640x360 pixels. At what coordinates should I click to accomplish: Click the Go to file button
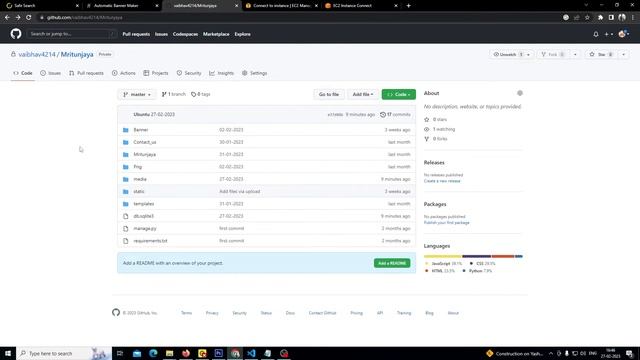pos(329,94)
